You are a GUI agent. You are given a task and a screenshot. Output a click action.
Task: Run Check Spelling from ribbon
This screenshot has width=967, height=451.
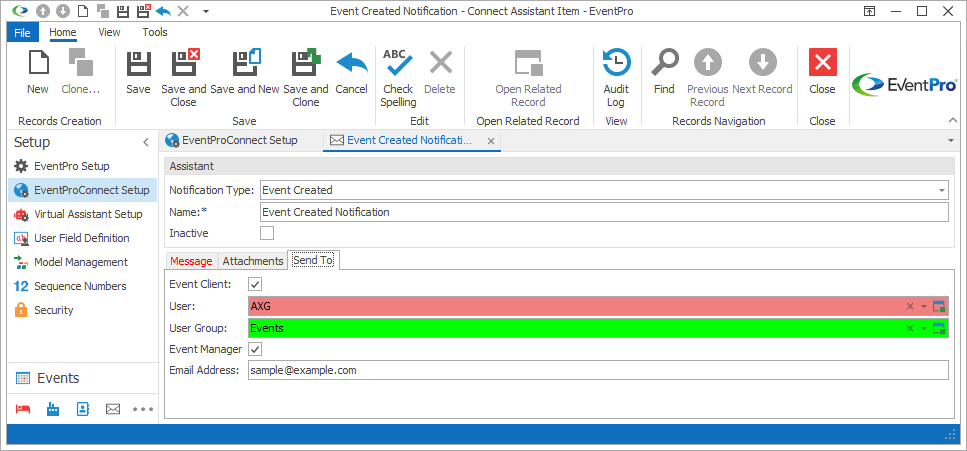click(398, 78)
